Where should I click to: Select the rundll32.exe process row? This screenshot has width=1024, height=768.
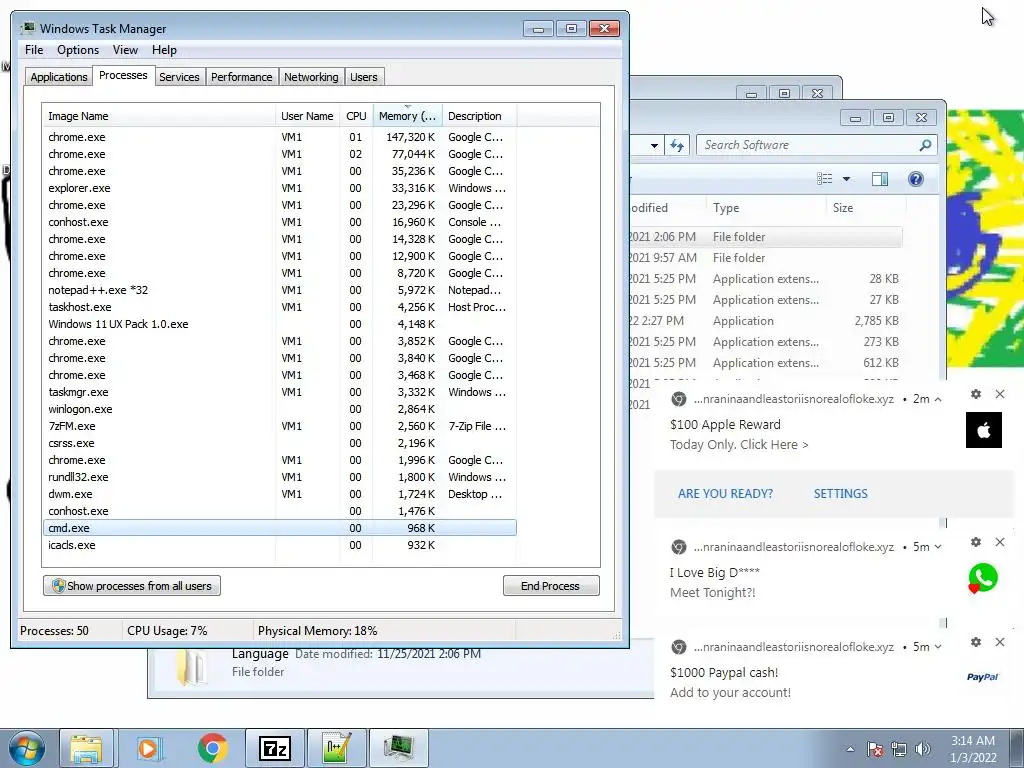[x=280, y=477]
